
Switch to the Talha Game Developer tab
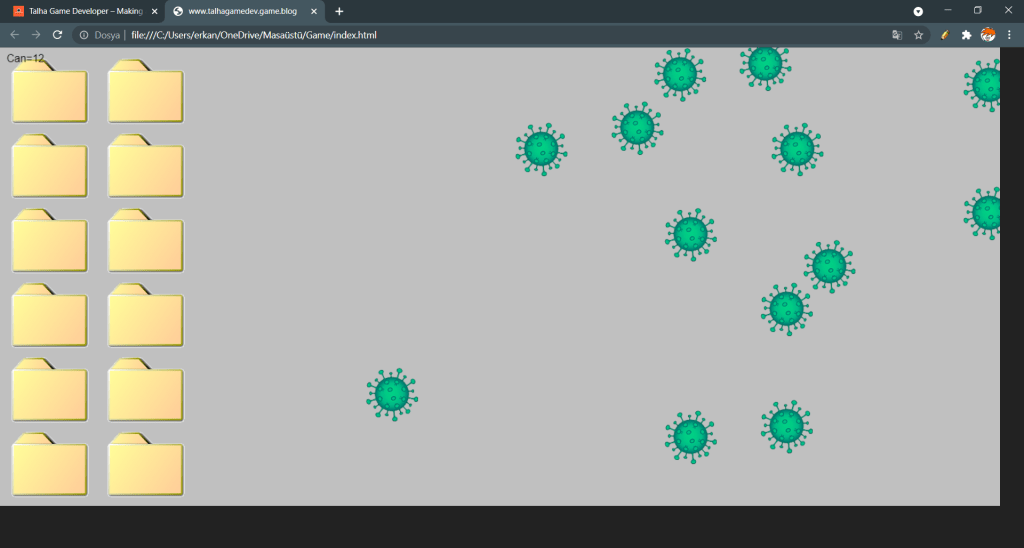click(80, 11)
